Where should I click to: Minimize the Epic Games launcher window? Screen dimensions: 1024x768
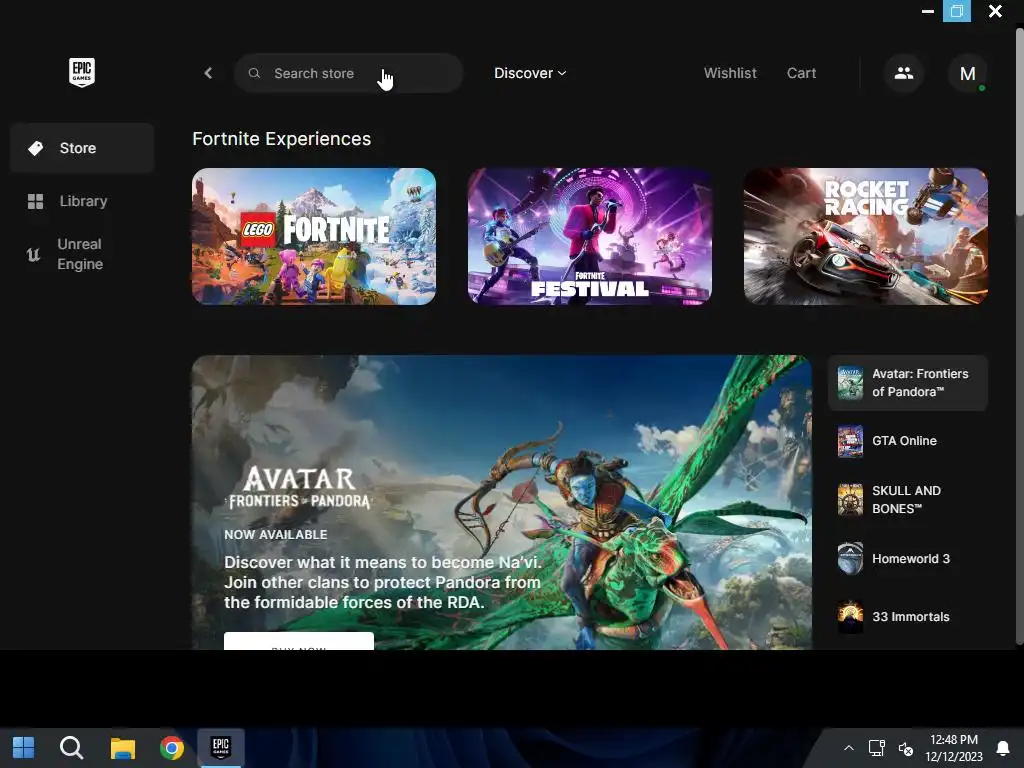point(927,11)
